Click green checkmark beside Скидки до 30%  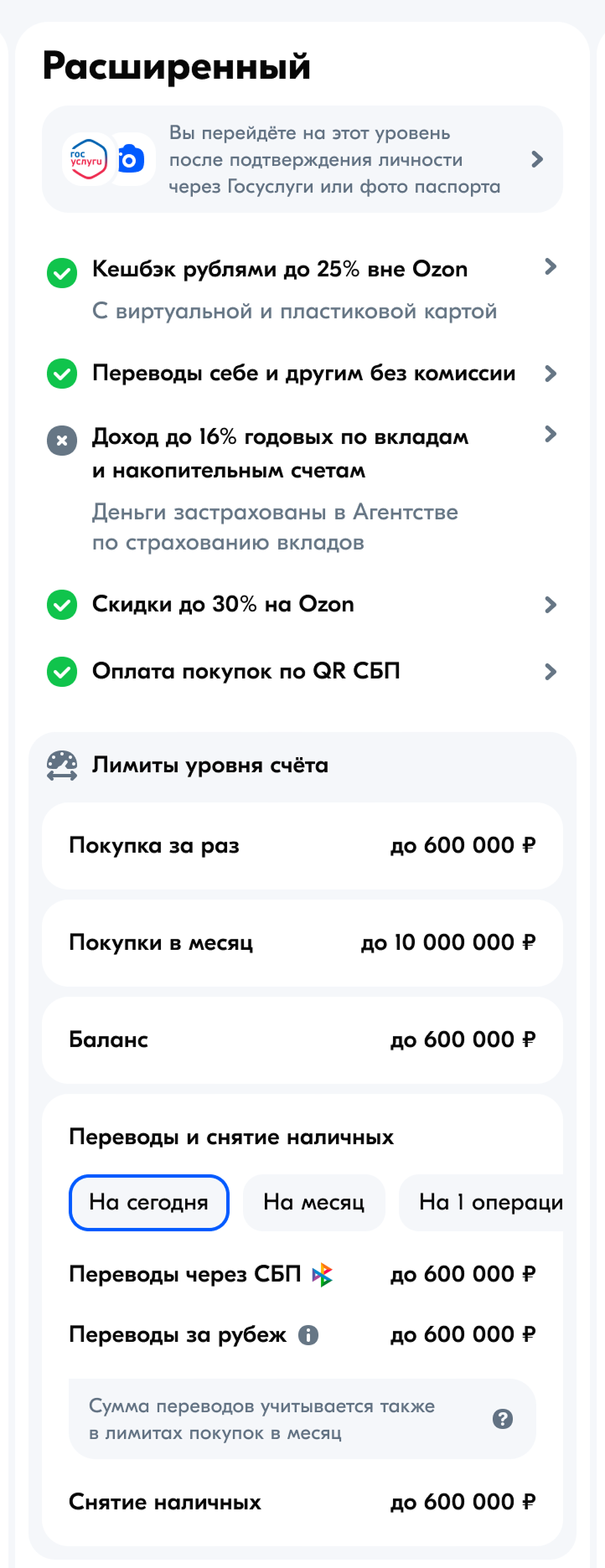point(62,605)
